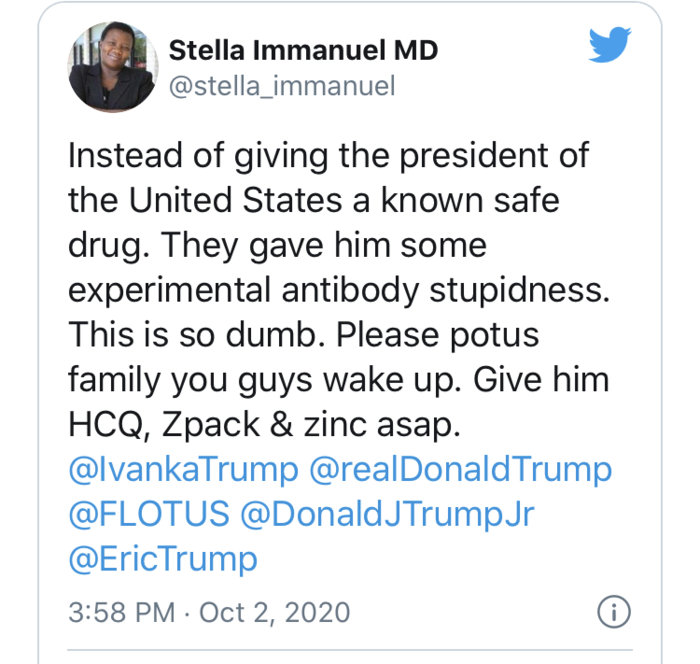Select the @EricTrump mention

pos(162,558)
